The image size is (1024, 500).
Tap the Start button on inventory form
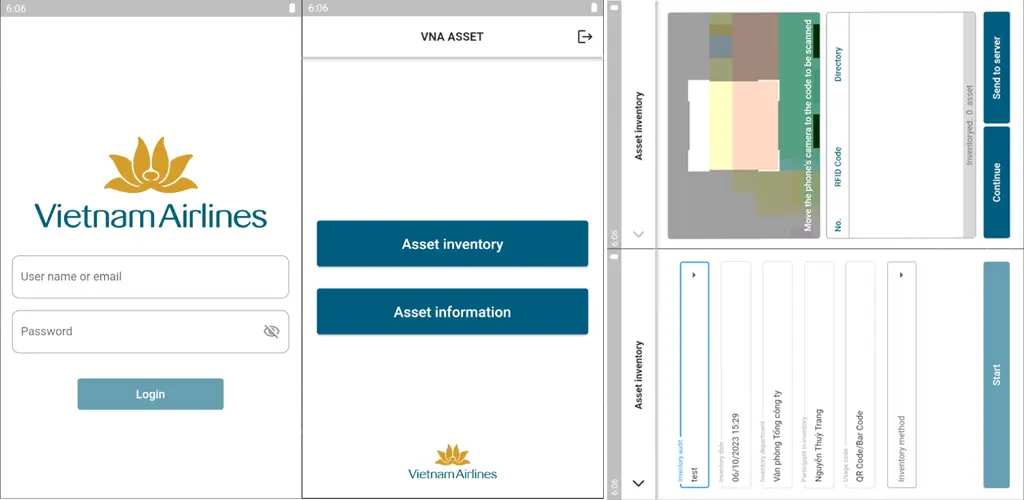click(x=997, y=375)
